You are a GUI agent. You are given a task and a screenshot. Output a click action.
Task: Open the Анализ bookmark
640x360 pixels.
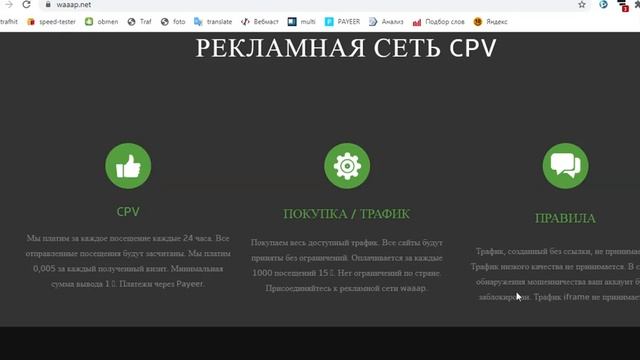click(386, 22)
